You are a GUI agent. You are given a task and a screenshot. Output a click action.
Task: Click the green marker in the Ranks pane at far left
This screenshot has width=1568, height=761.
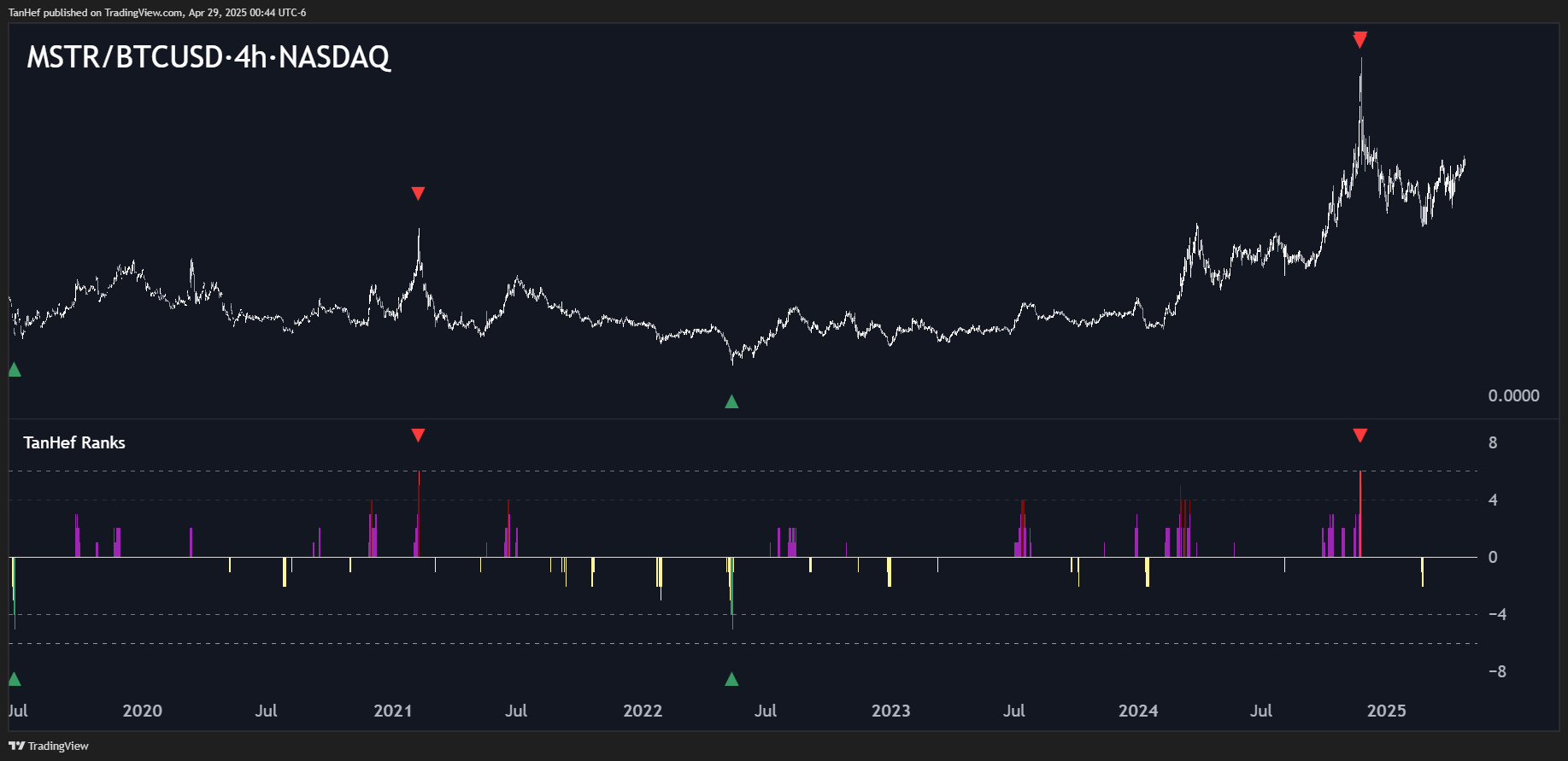tap(15, 679)
